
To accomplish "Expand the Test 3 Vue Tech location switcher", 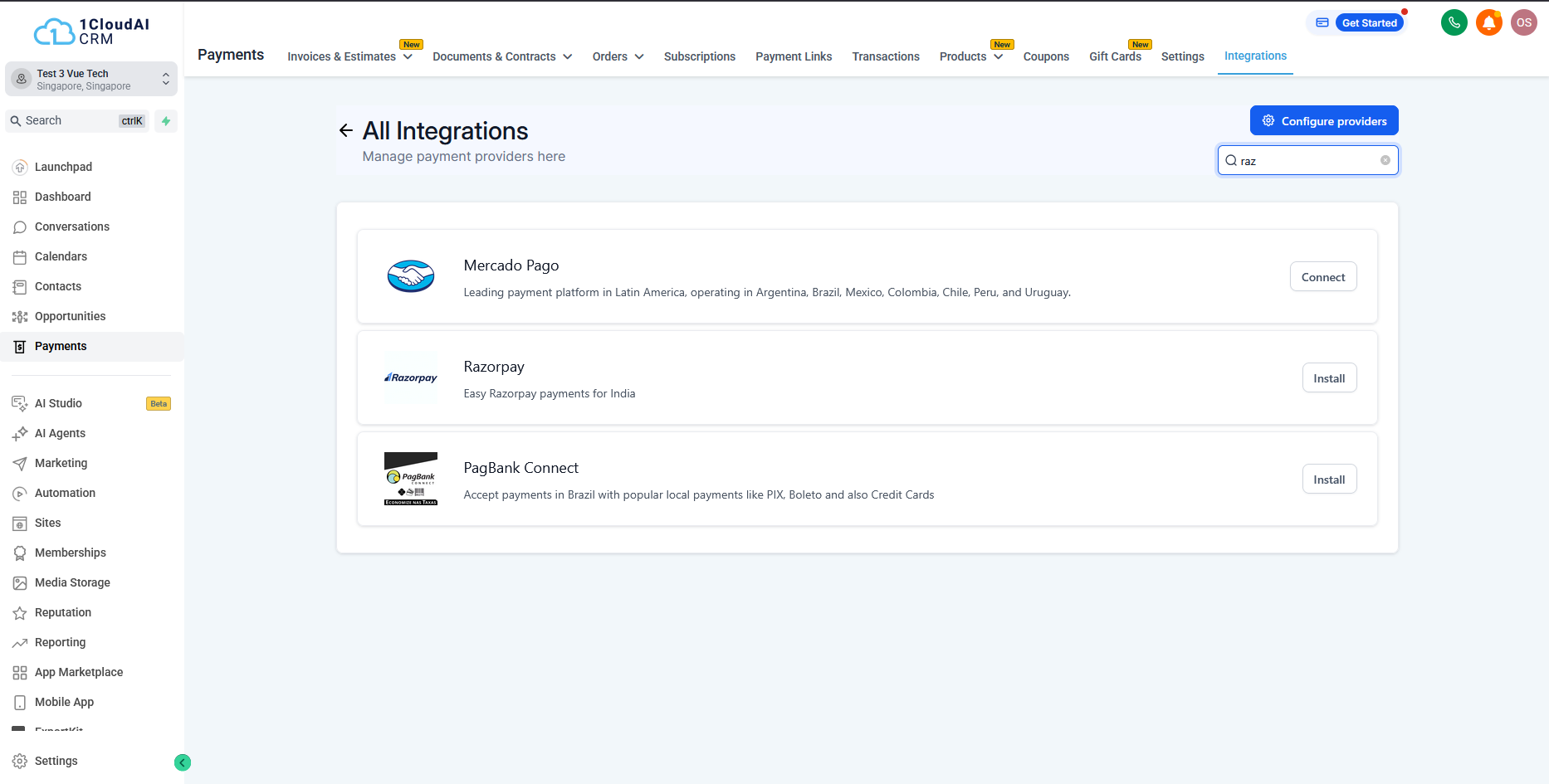I will pyautogui.click(x=91, y=79).
